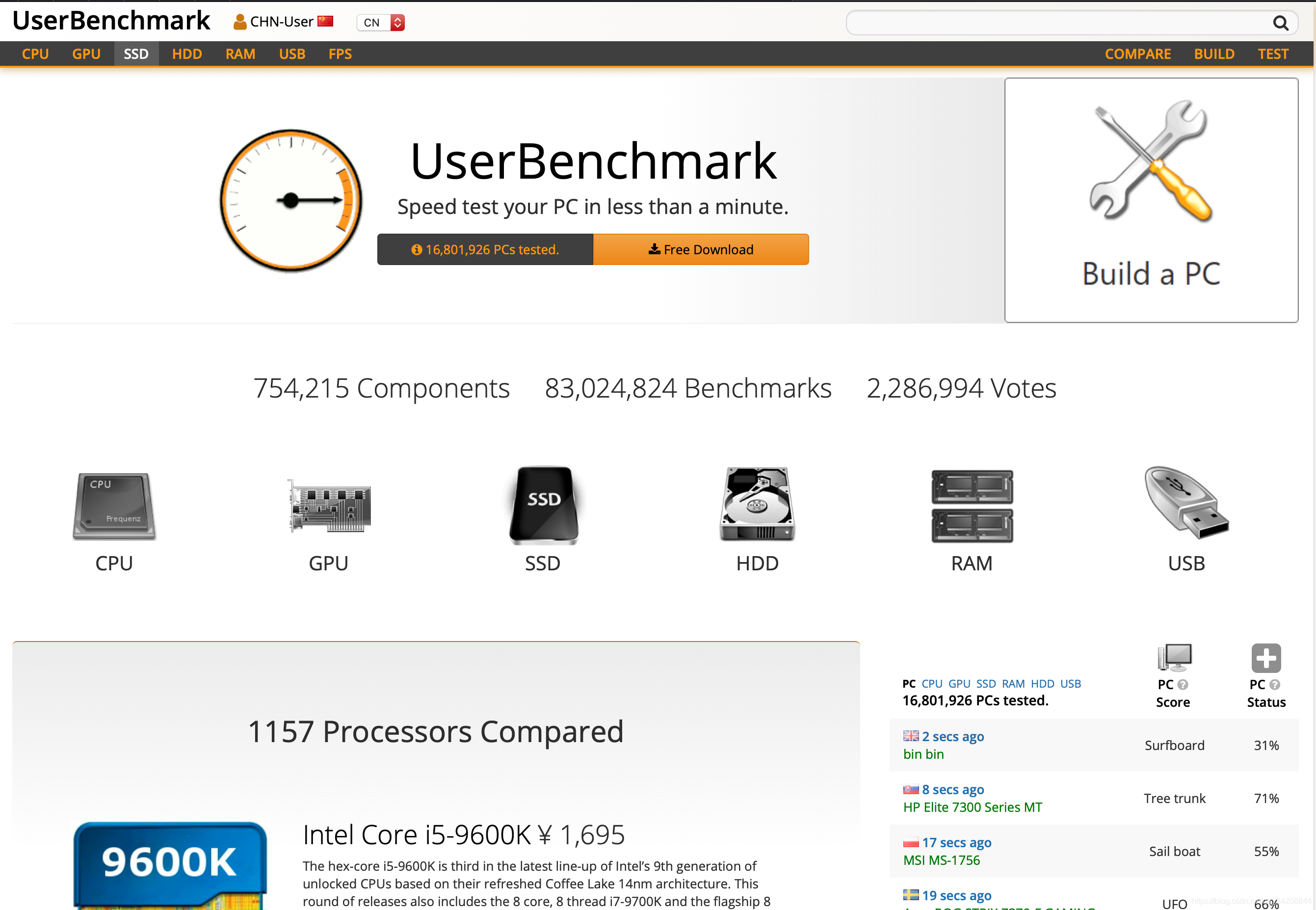Image resolution: width=1316 pixels, height=910 pixels.
Task: Select the RAM memory modules icon
Action: pyautogui.click(x=971, y=505)
